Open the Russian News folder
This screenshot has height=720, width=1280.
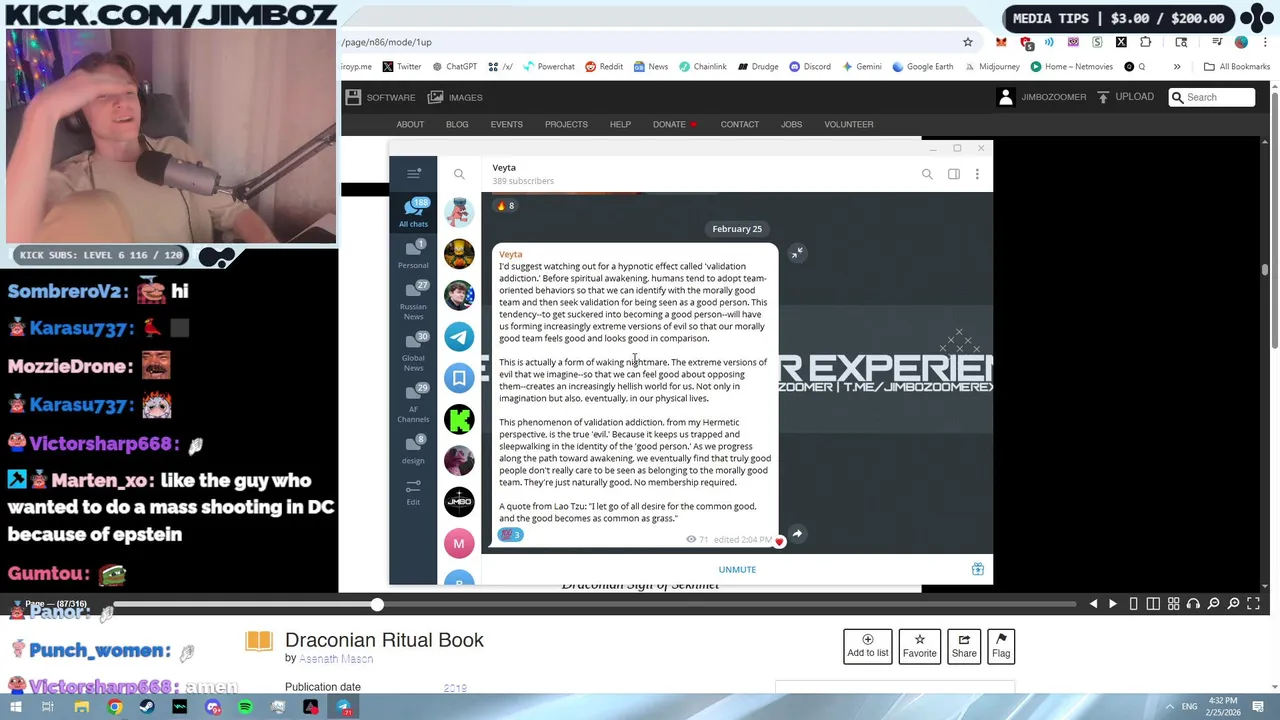pyautogui.click(x=413, y=300)
